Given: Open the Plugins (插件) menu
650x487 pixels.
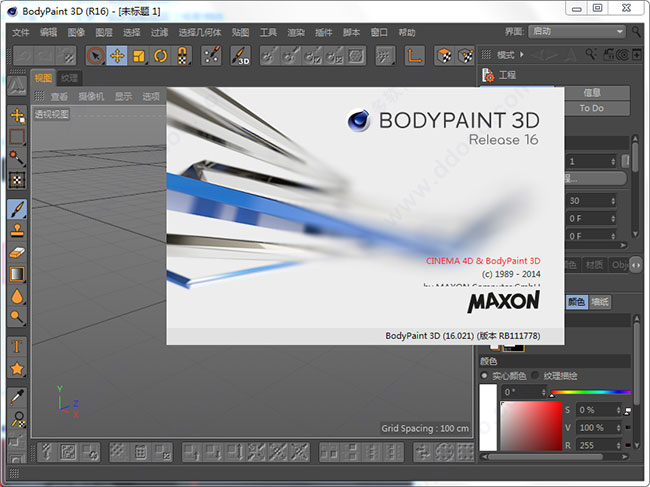Looking at the screenshot, I should [324, 32].
